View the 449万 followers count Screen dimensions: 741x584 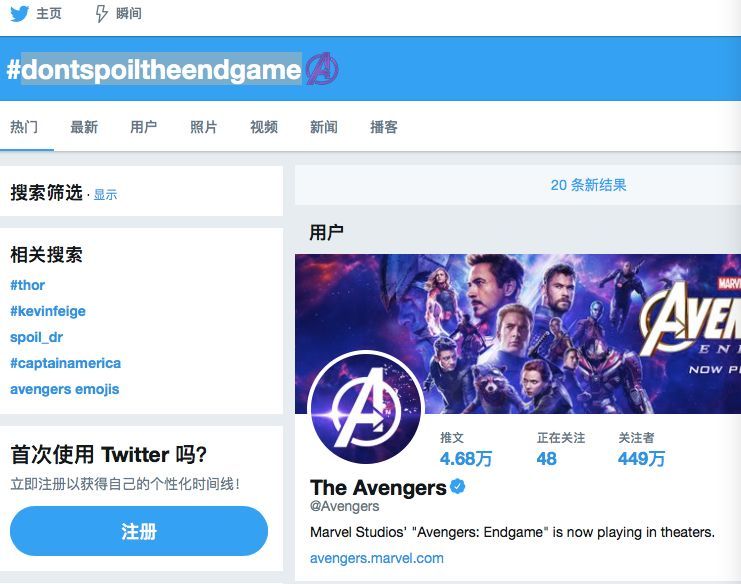(641, 458)
